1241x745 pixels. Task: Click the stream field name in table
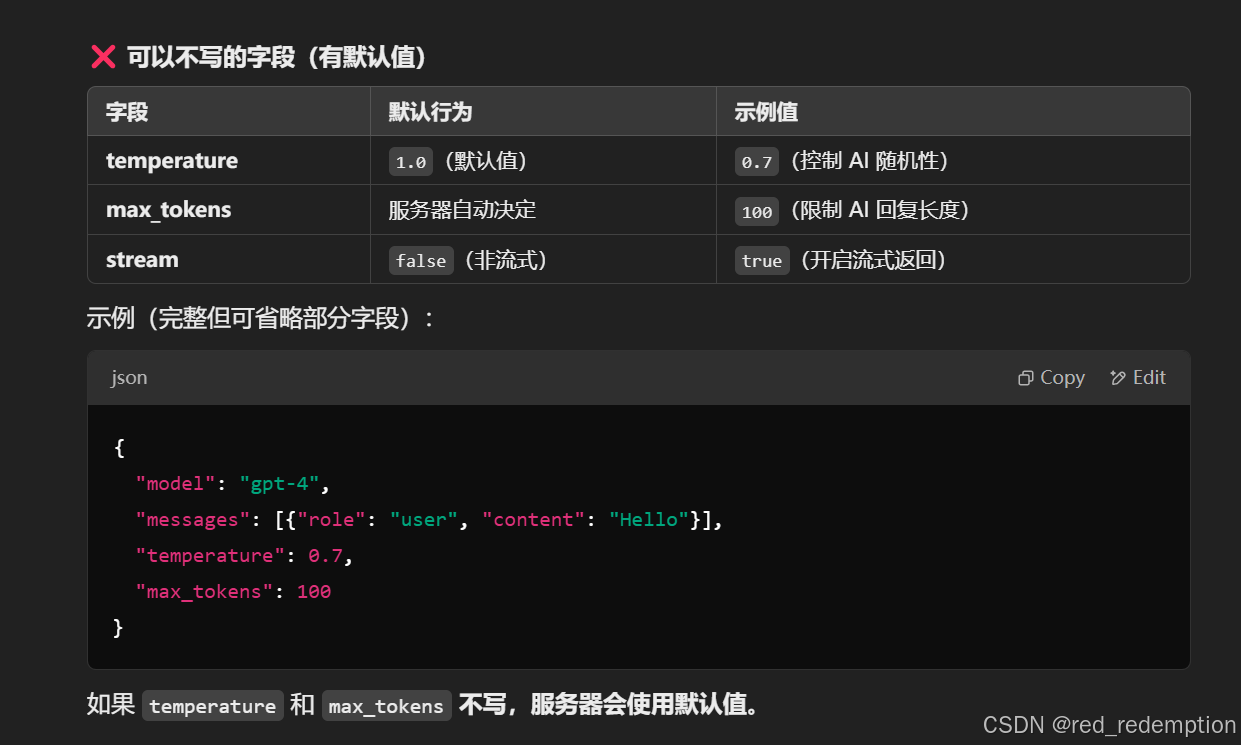(142, 260)
